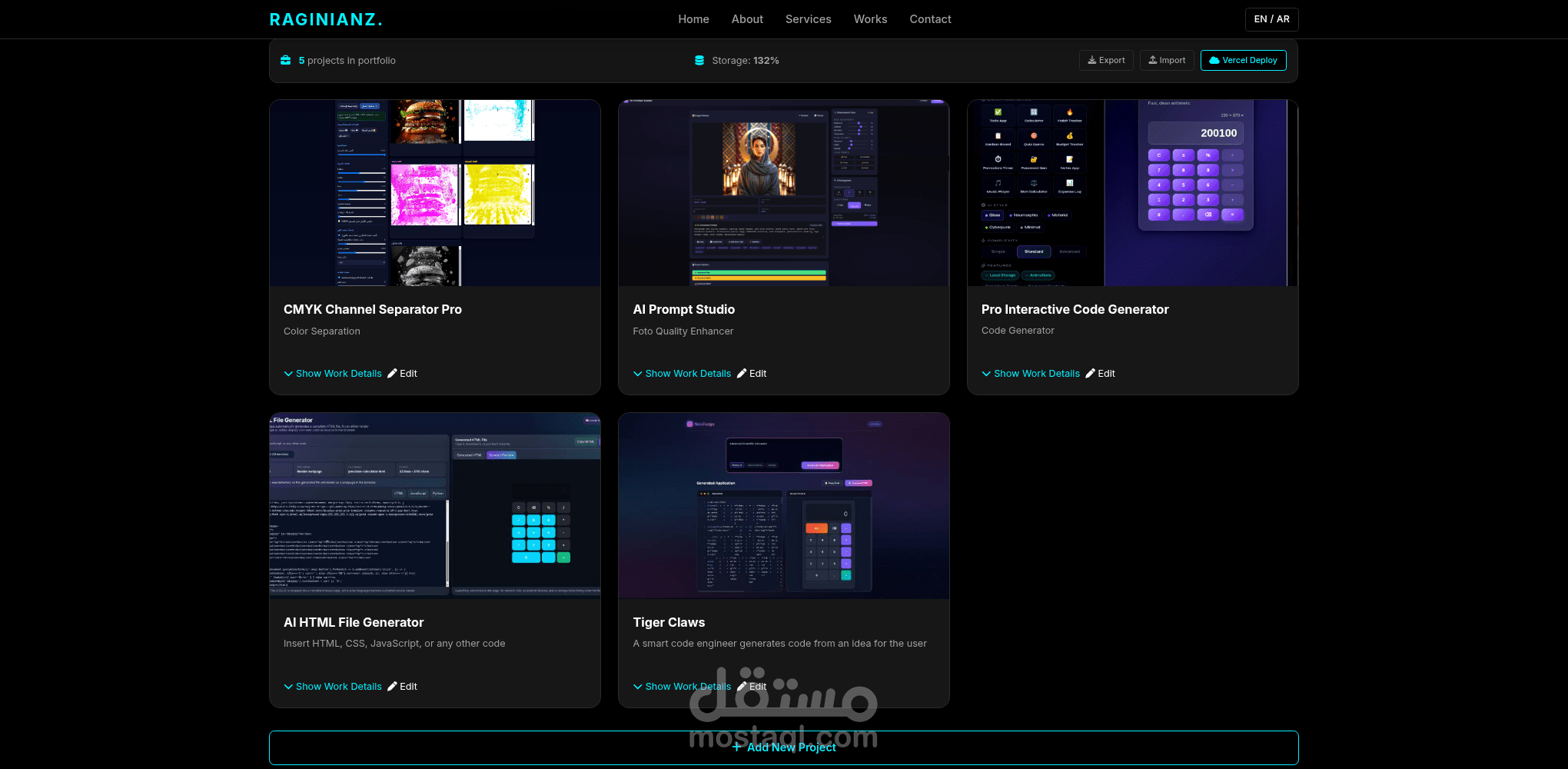The width and height of the screenshot is (1568, 769).
Task: Click the 'A smart code engineer' description
Action: (x=779, y=644)
